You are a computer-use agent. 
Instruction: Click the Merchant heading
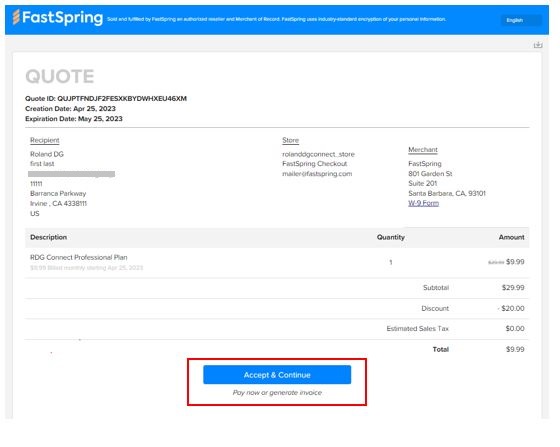[423, 150]
